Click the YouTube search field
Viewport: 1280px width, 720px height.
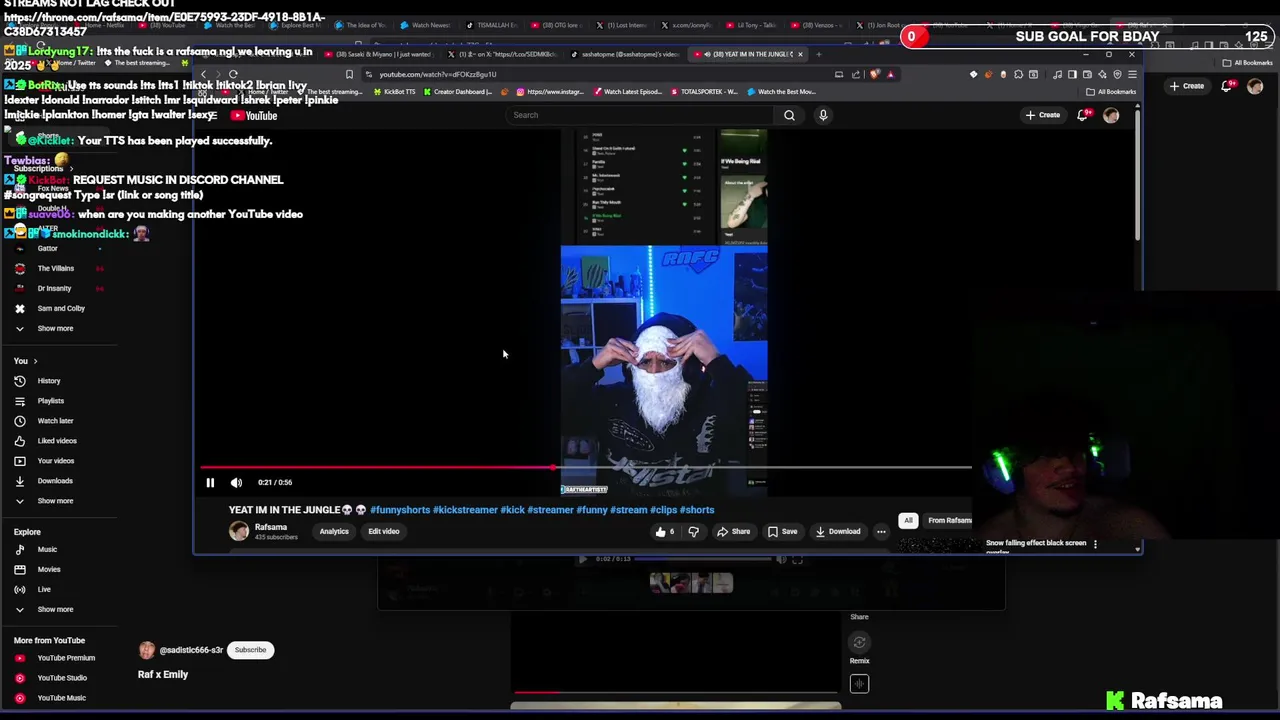pyautogui.click(x=640, y=115)
